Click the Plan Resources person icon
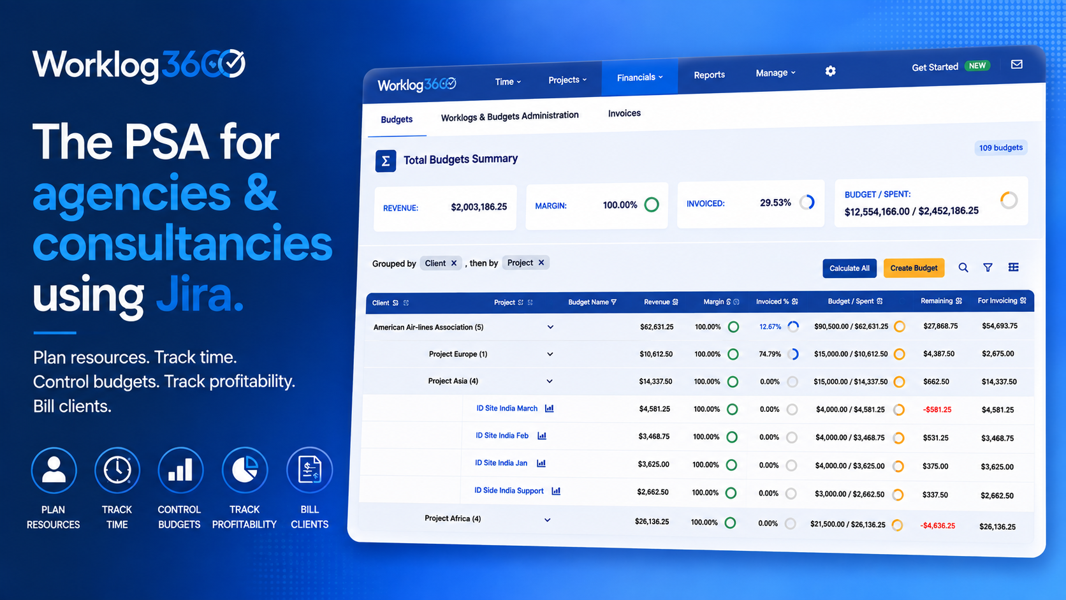 [54, 470]
